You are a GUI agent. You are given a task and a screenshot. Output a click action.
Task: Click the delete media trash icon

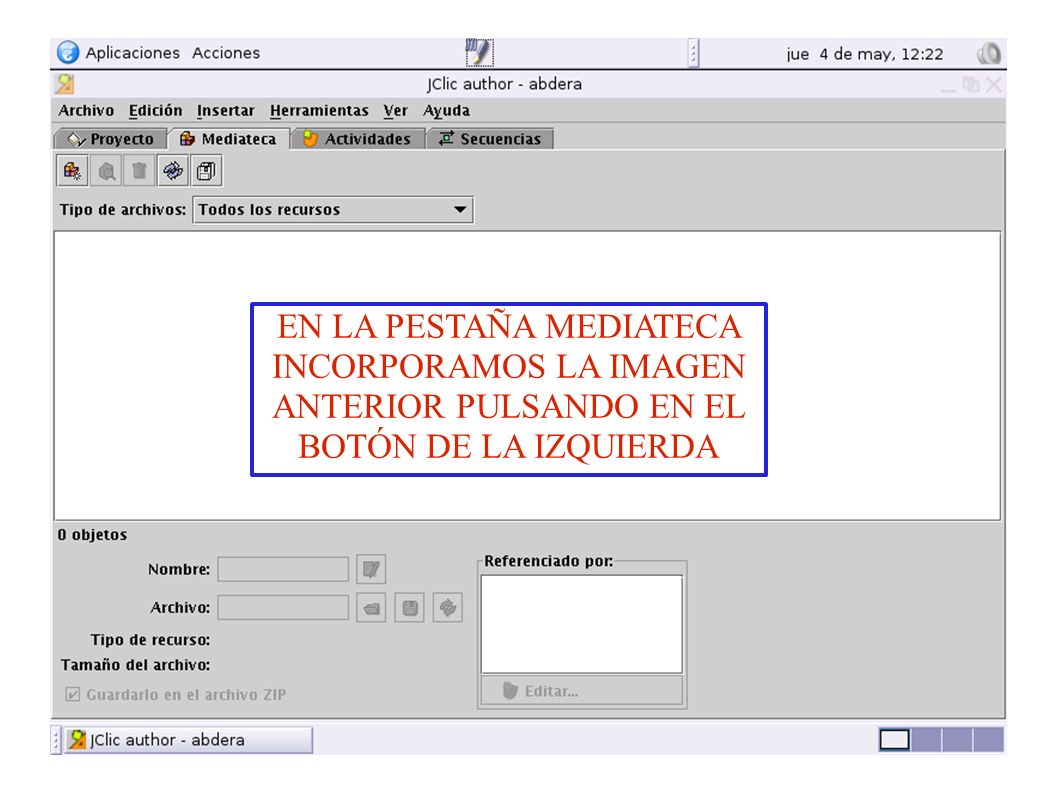coord(139,171)
